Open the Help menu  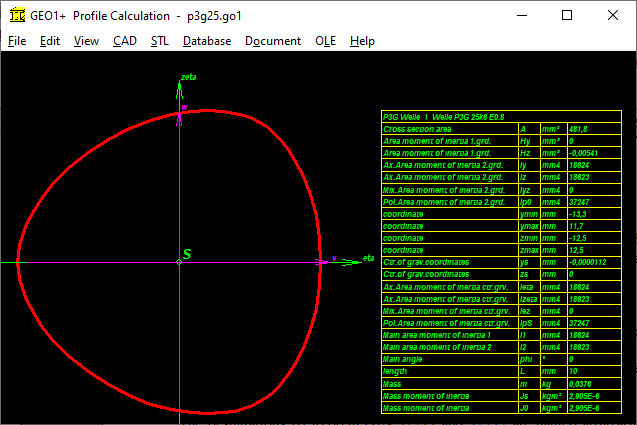click(x=362, y=41)
